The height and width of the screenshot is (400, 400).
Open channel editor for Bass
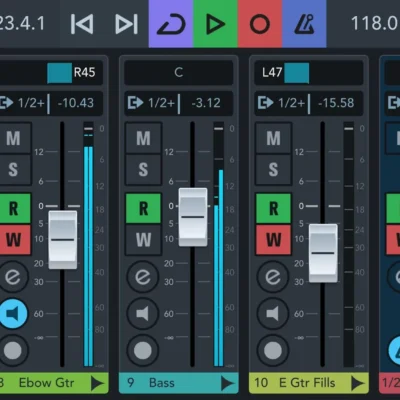pyautogui.click(x=143, y=277)
